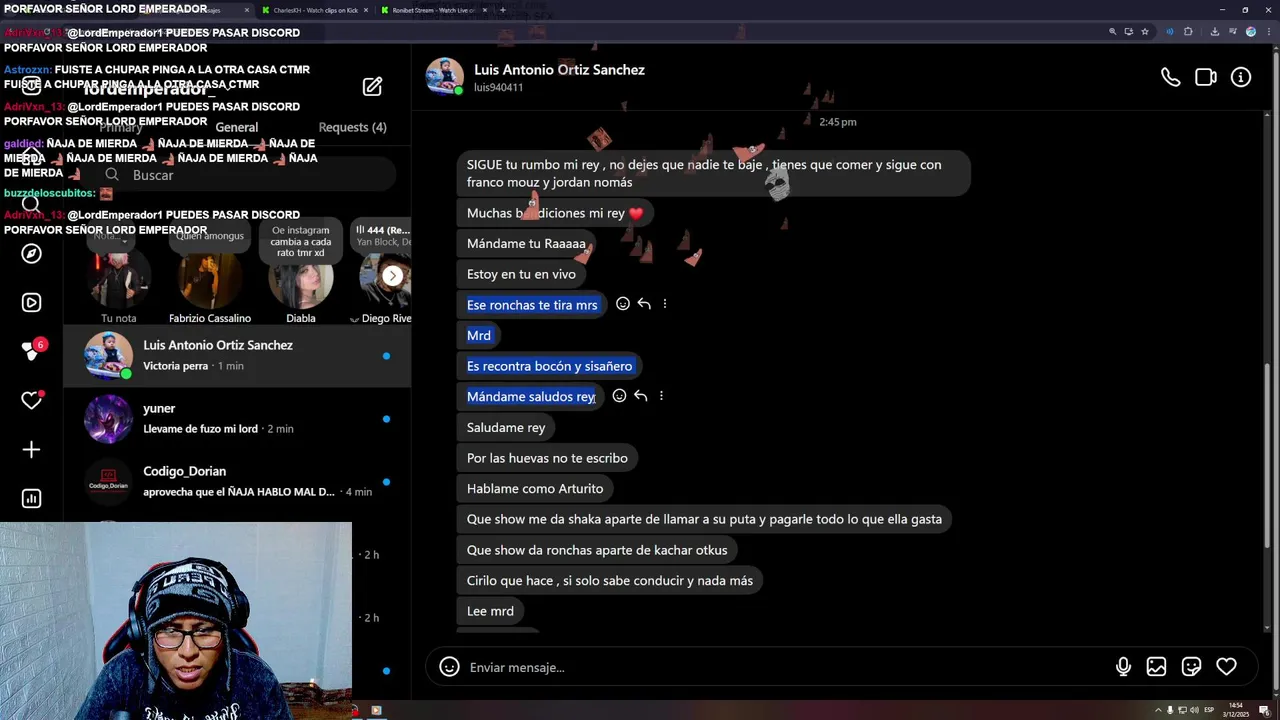Click the Create plus icon
The height and width of the screenshot is (720, 1280).
pyautogui.click(x=31, y=449)
